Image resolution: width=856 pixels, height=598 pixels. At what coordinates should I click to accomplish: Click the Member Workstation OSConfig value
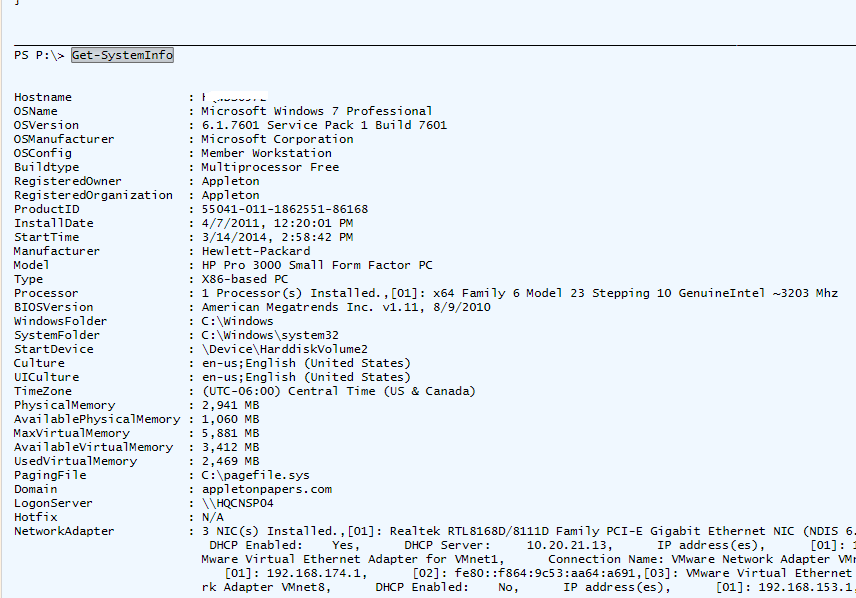pos(266,153)
